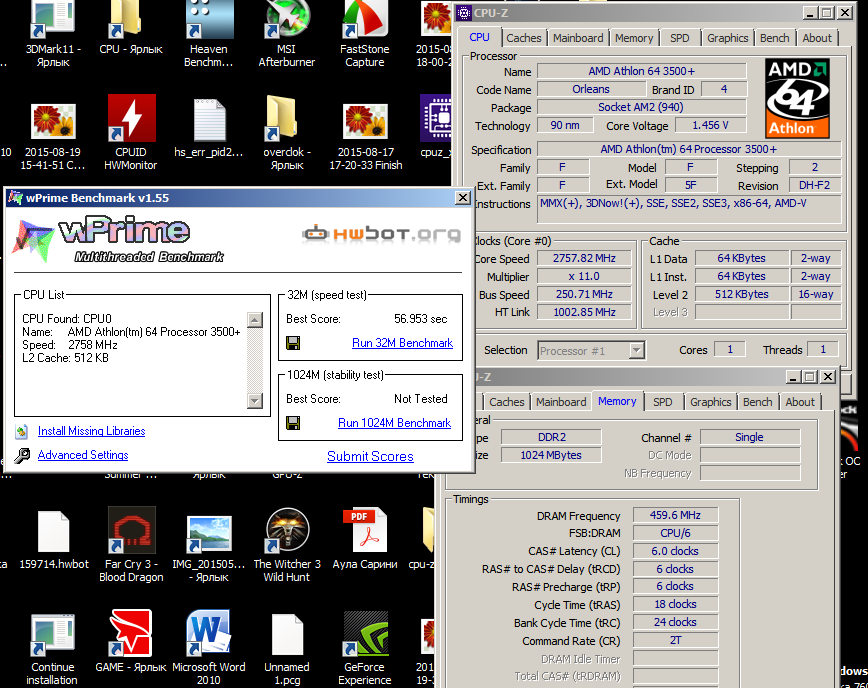Screen dimensions: 868x688
Task: Select the CPU tab in CPU-Z
Action: click(479, 37)
